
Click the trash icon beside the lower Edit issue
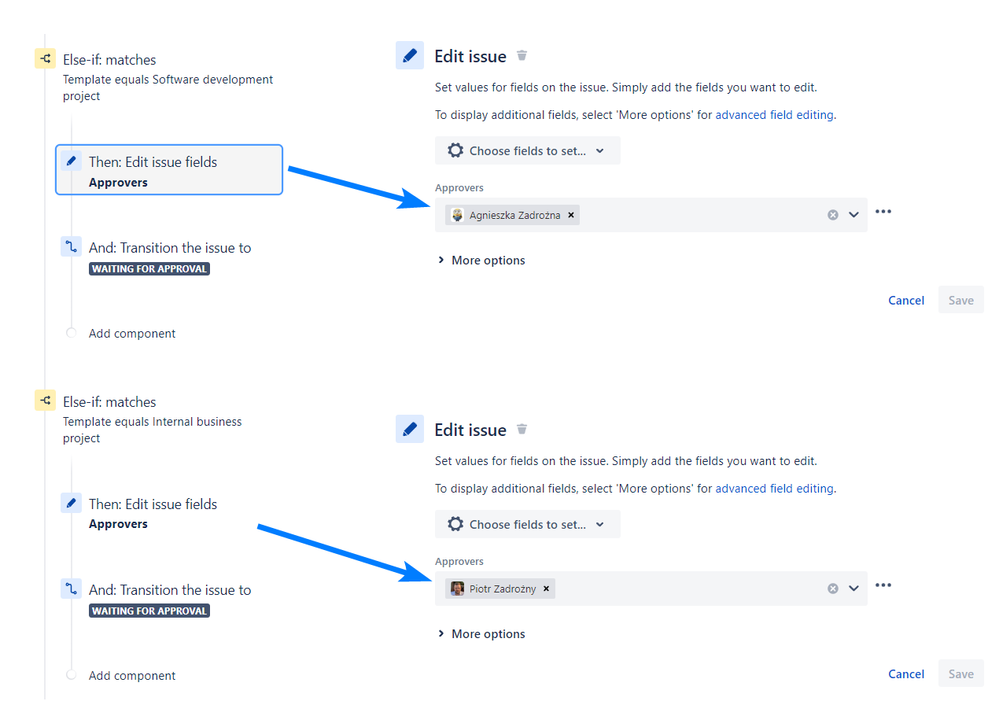click(522, 430)
